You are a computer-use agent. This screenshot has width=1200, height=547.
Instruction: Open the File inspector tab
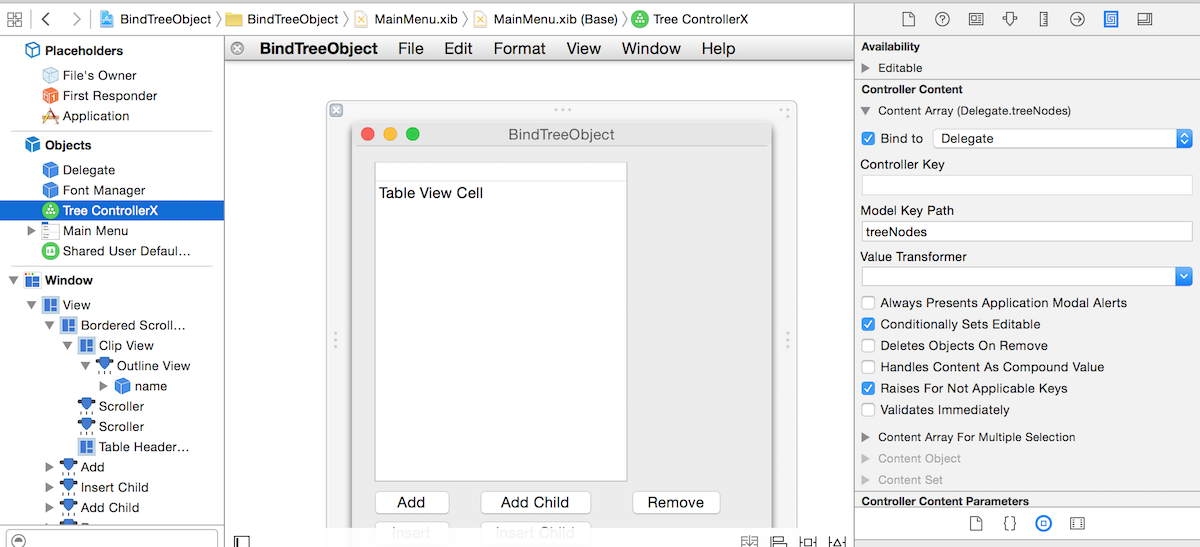[908, 19]
